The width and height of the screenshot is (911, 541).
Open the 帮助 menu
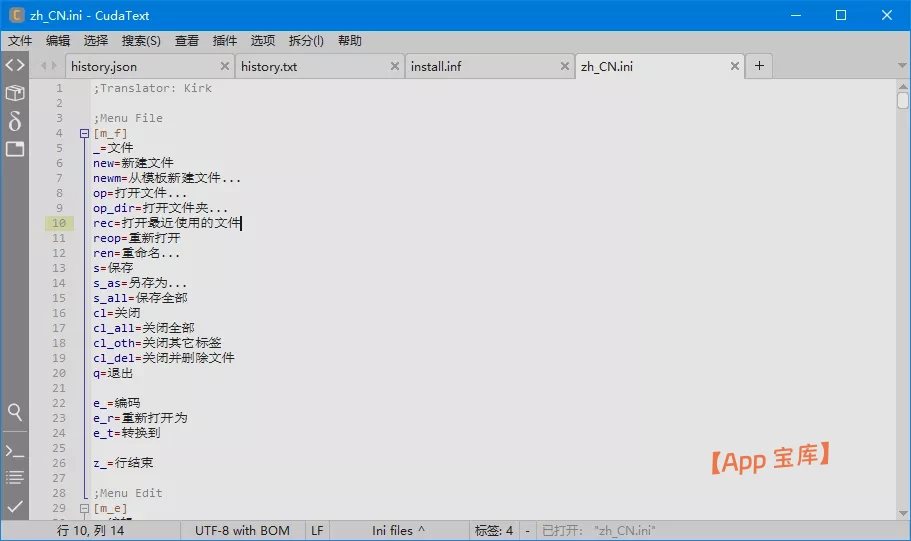[x=350, y=41]
